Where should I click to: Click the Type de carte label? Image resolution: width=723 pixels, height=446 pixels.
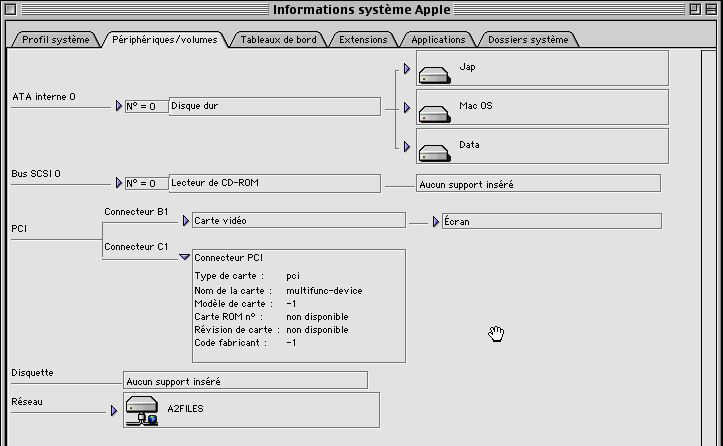click(229, 276)
